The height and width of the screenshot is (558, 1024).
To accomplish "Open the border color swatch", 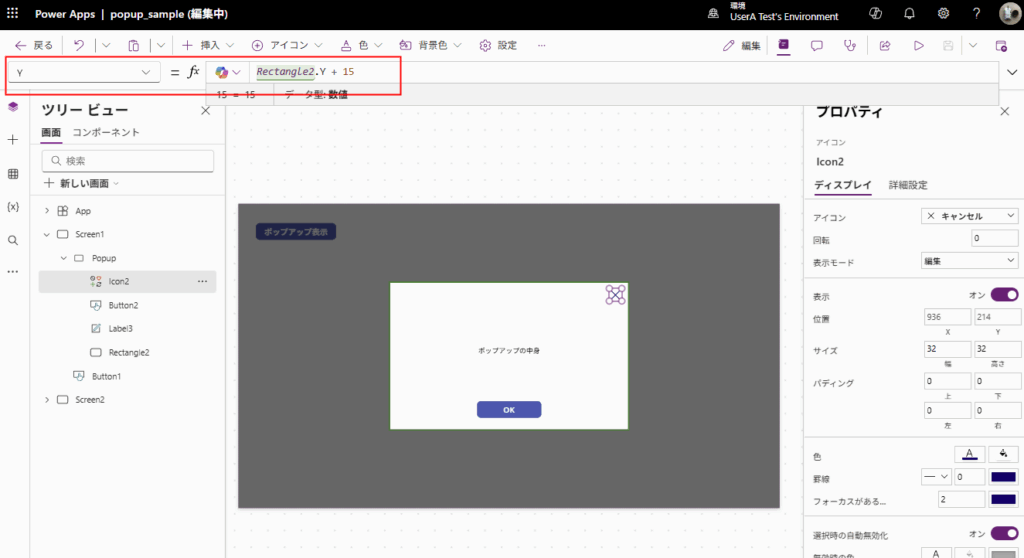I will coord(1003,477).
